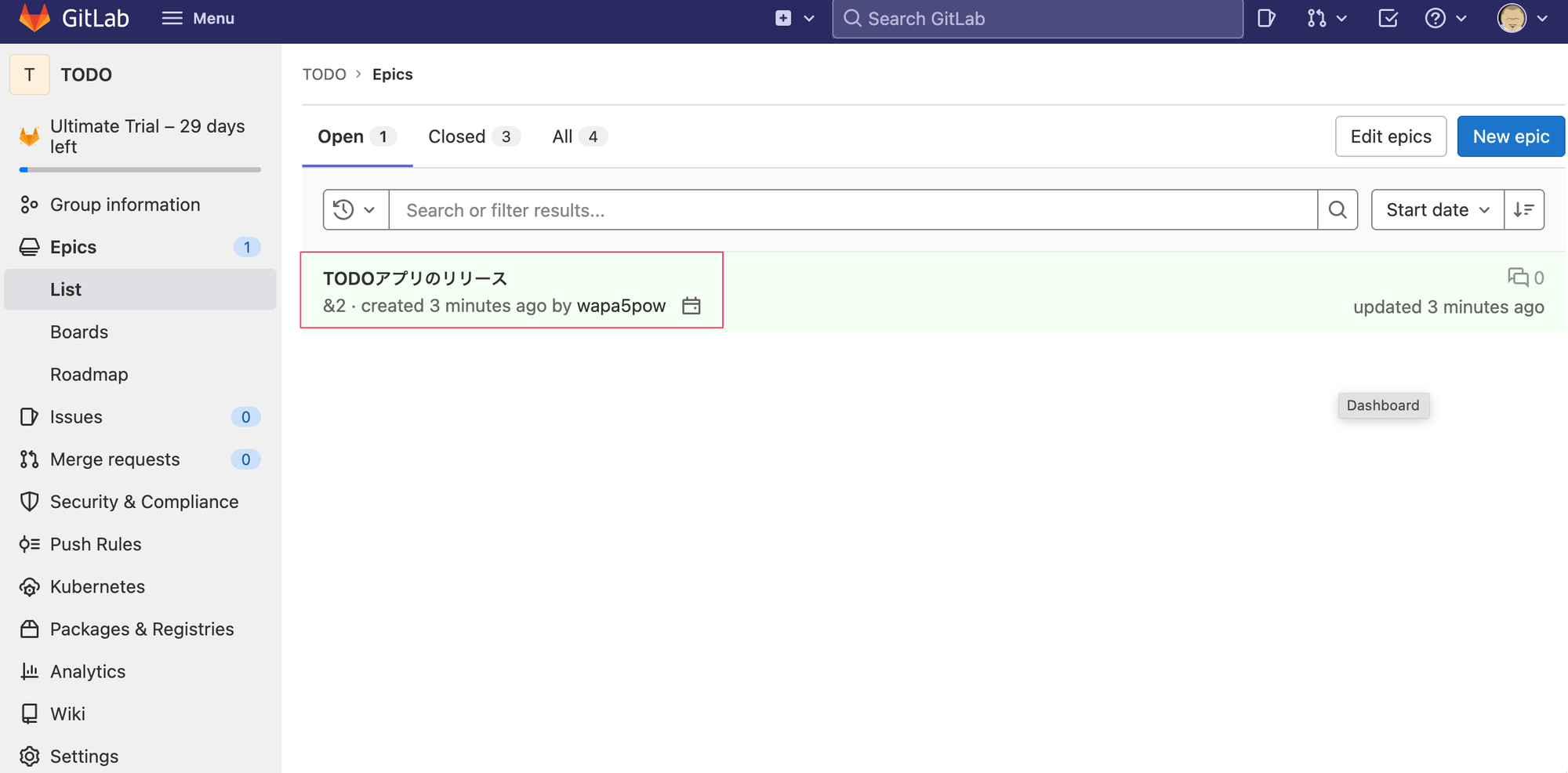Screen dimensions: 1568x773
Task: Expand the recent searches history dropdown
Action: (x=355, y=210)
